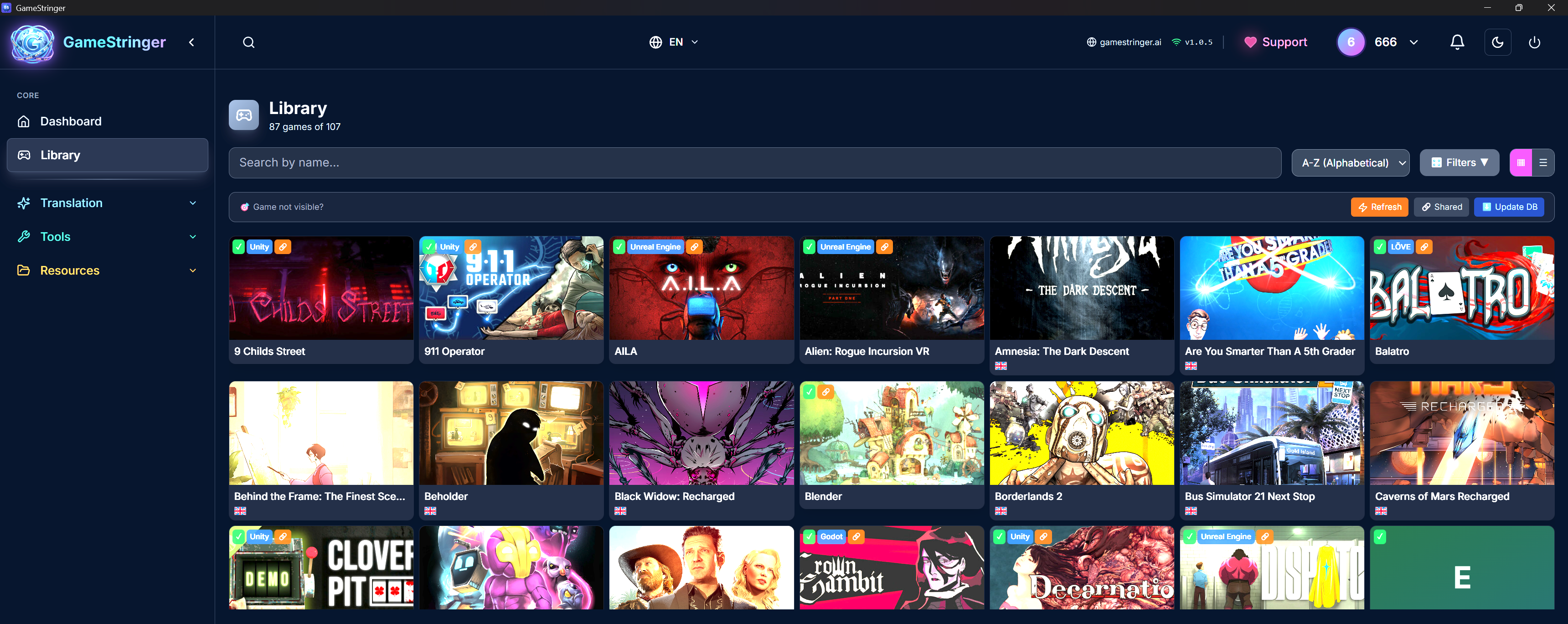Click the Update DB button
The image size is (1568, 624).
tap(1508, 207)
